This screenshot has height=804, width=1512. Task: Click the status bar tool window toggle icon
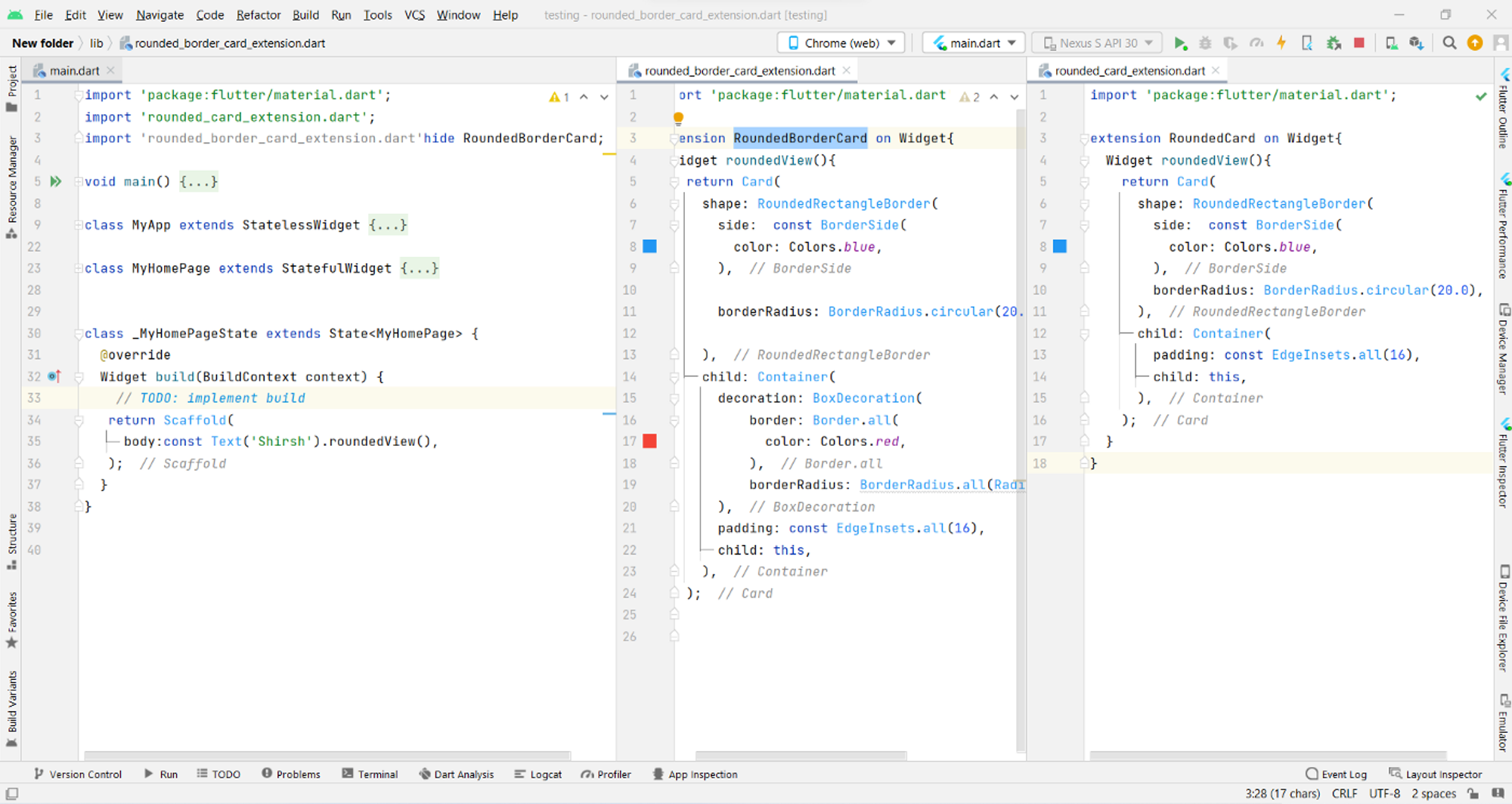pos(11,793)
